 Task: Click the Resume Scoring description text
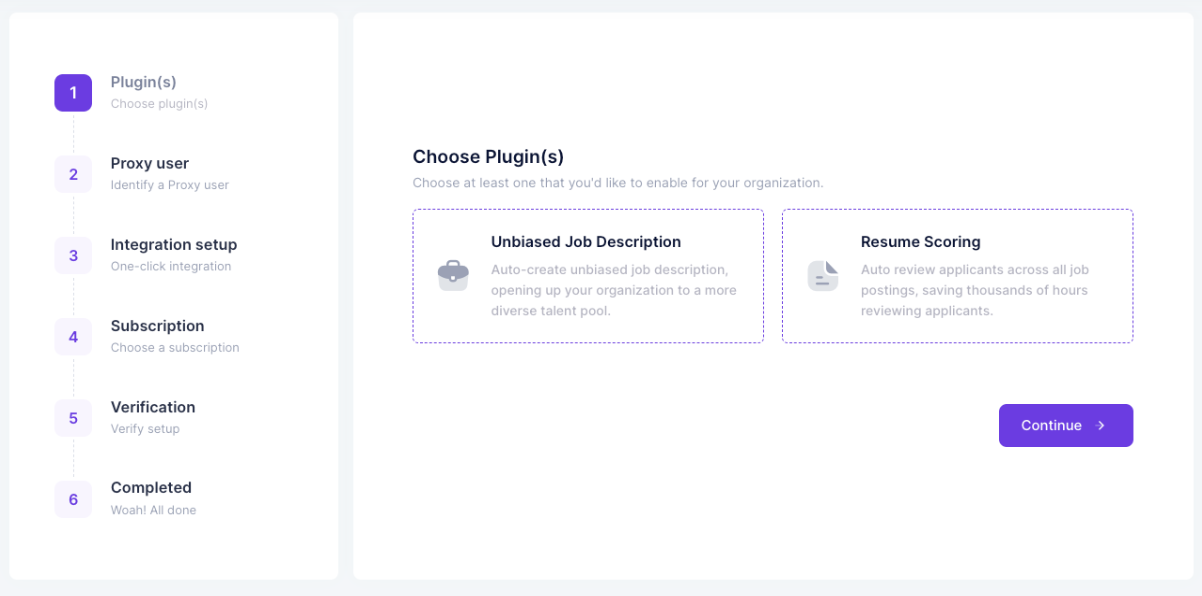(x=975, y=290)
